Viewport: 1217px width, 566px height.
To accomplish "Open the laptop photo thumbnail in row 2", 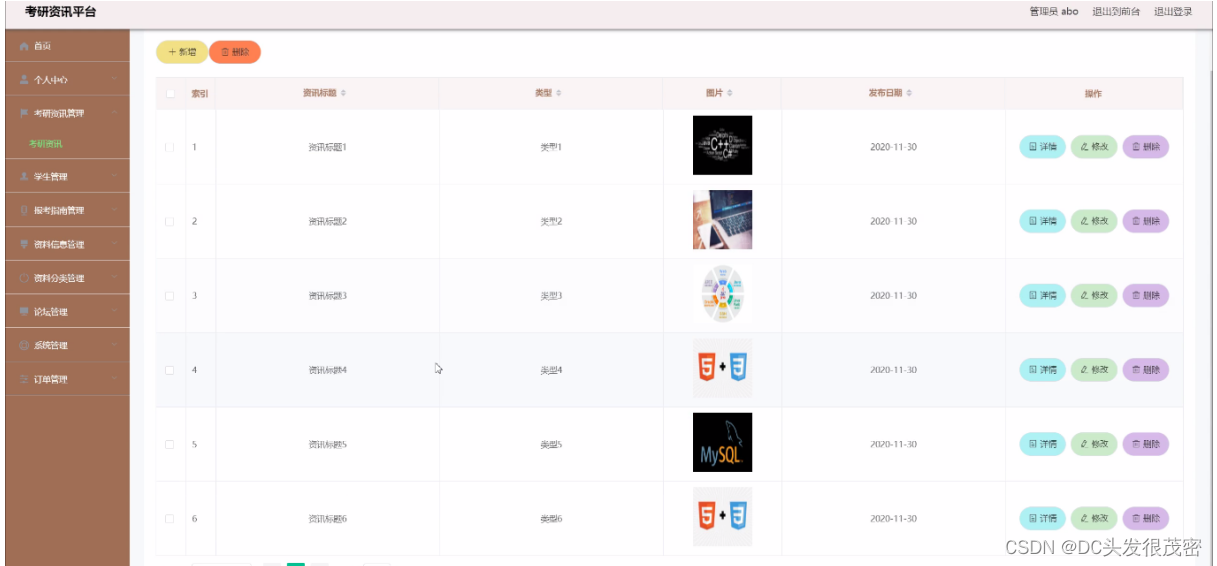I will (722, 220).
